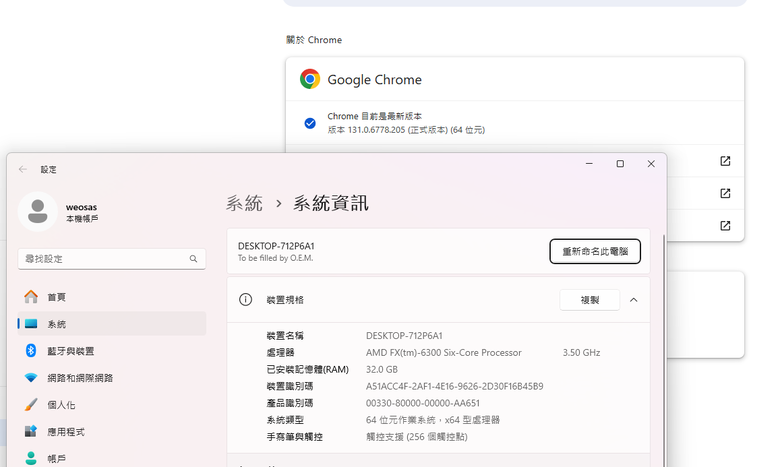Click the 32.0 GB RAM value
Viewport: 780px width, 467px height.
pos(382,370)
